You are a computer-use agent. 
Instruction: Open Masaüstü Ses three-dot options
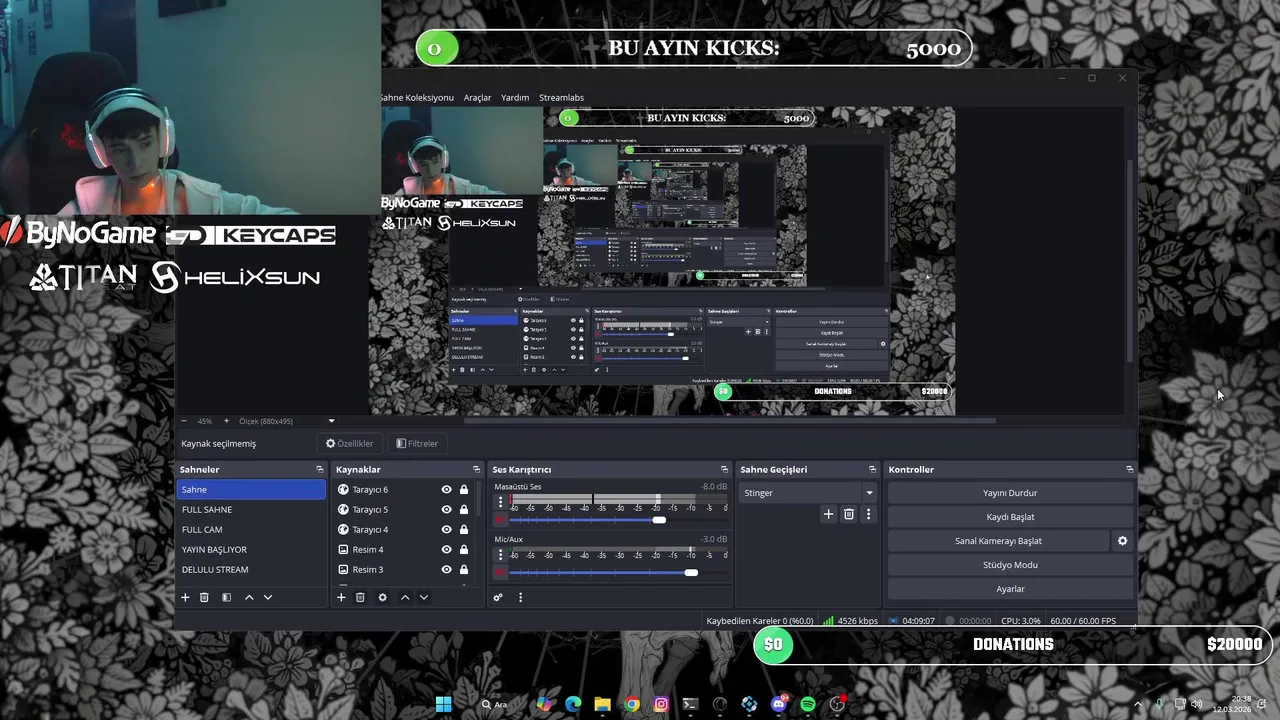click(501, 502)
